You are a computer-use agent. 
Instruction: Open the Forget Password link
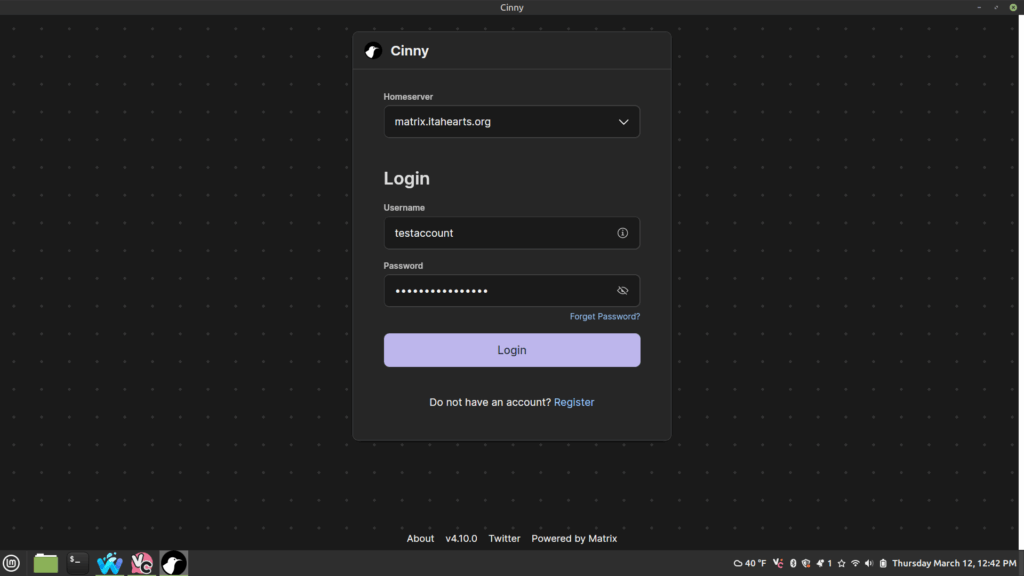604,316
